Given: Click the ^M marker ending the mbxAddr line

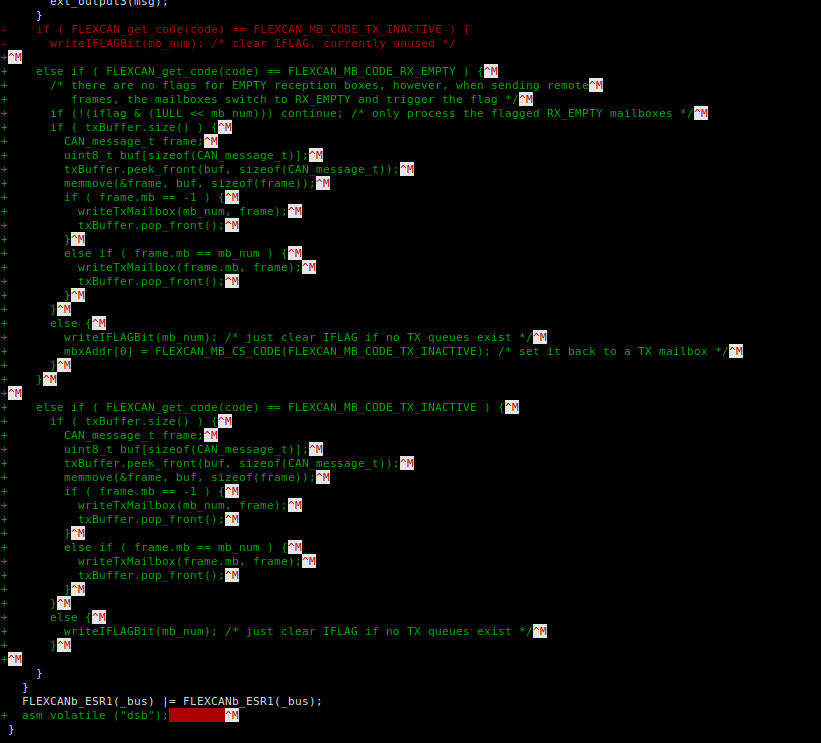Looking at the screenshot, I should pos(736,351).
